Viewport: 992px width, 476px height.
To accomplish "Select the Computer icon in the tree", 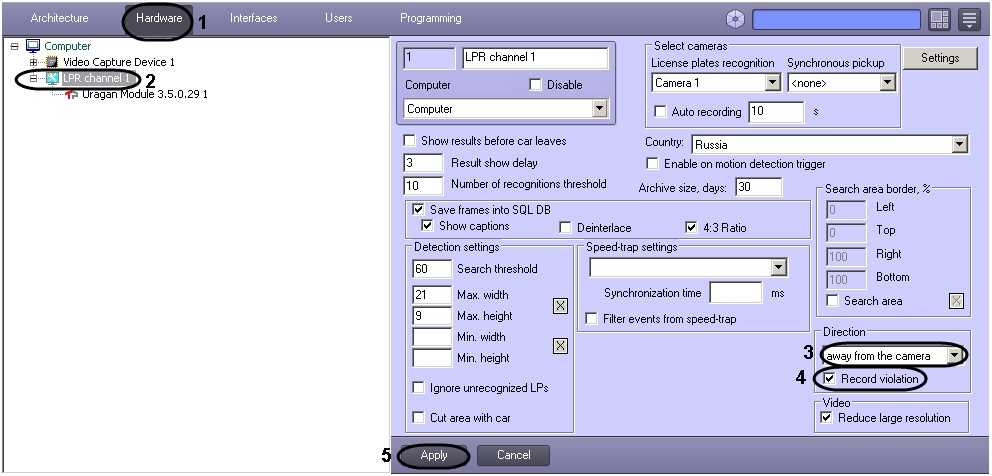I will pyautogui.click(x=33, y=46).
